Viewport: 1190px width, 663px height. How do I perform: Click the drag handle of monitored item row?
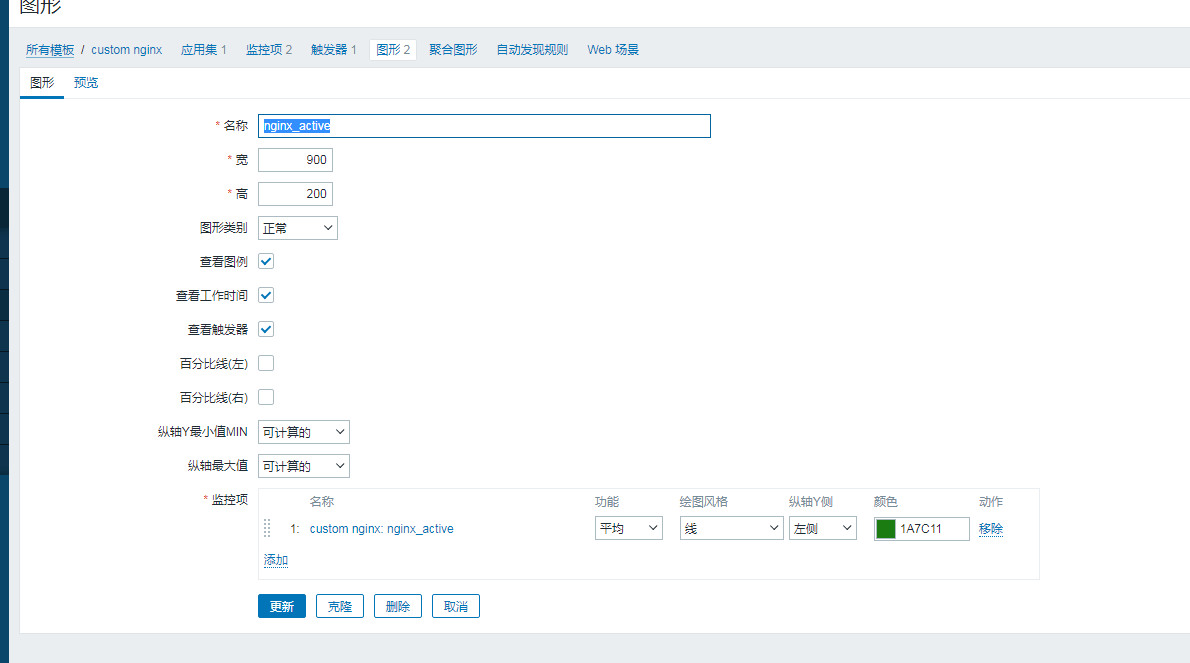267,528
